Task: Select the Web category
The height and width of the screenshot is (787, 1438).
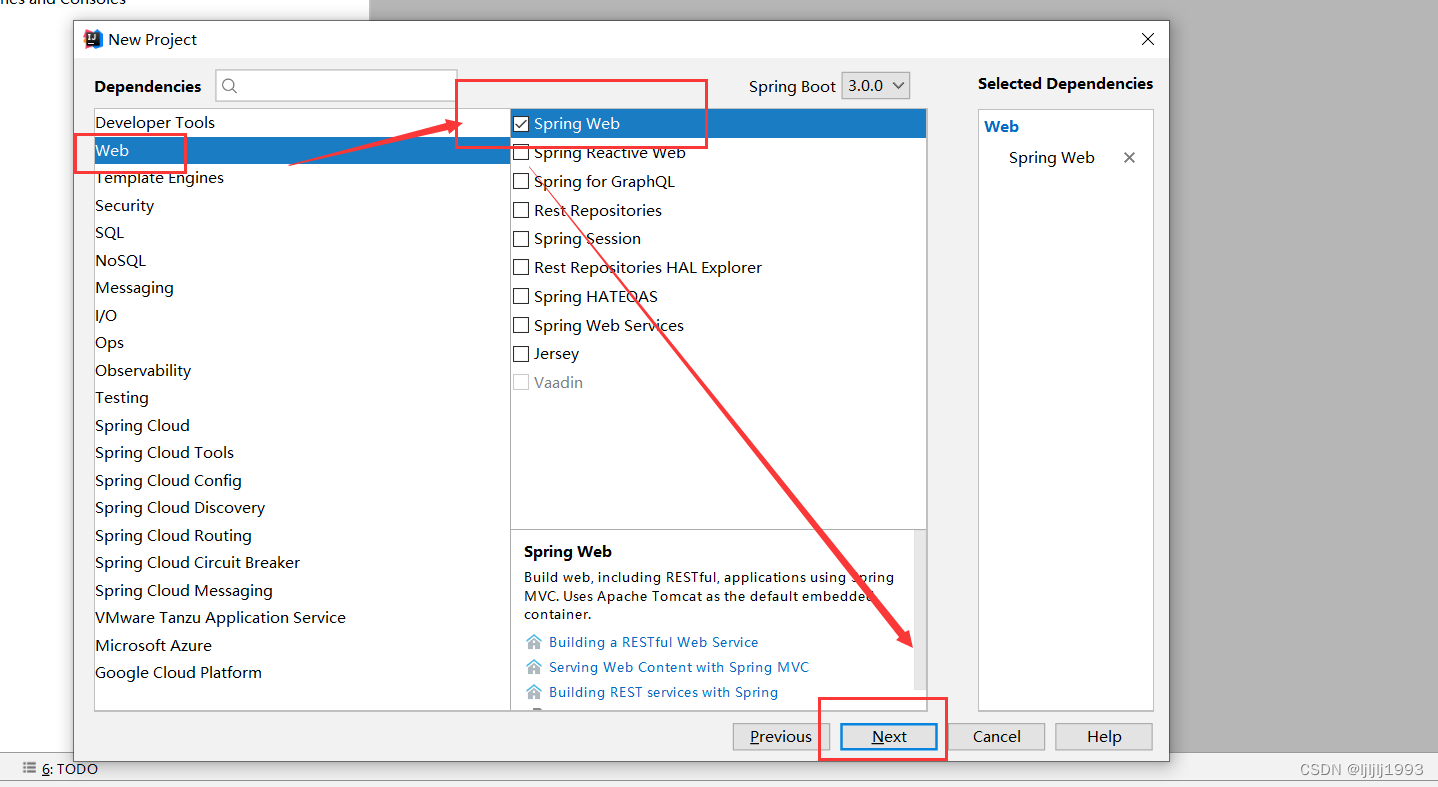Action: [302, 150]
